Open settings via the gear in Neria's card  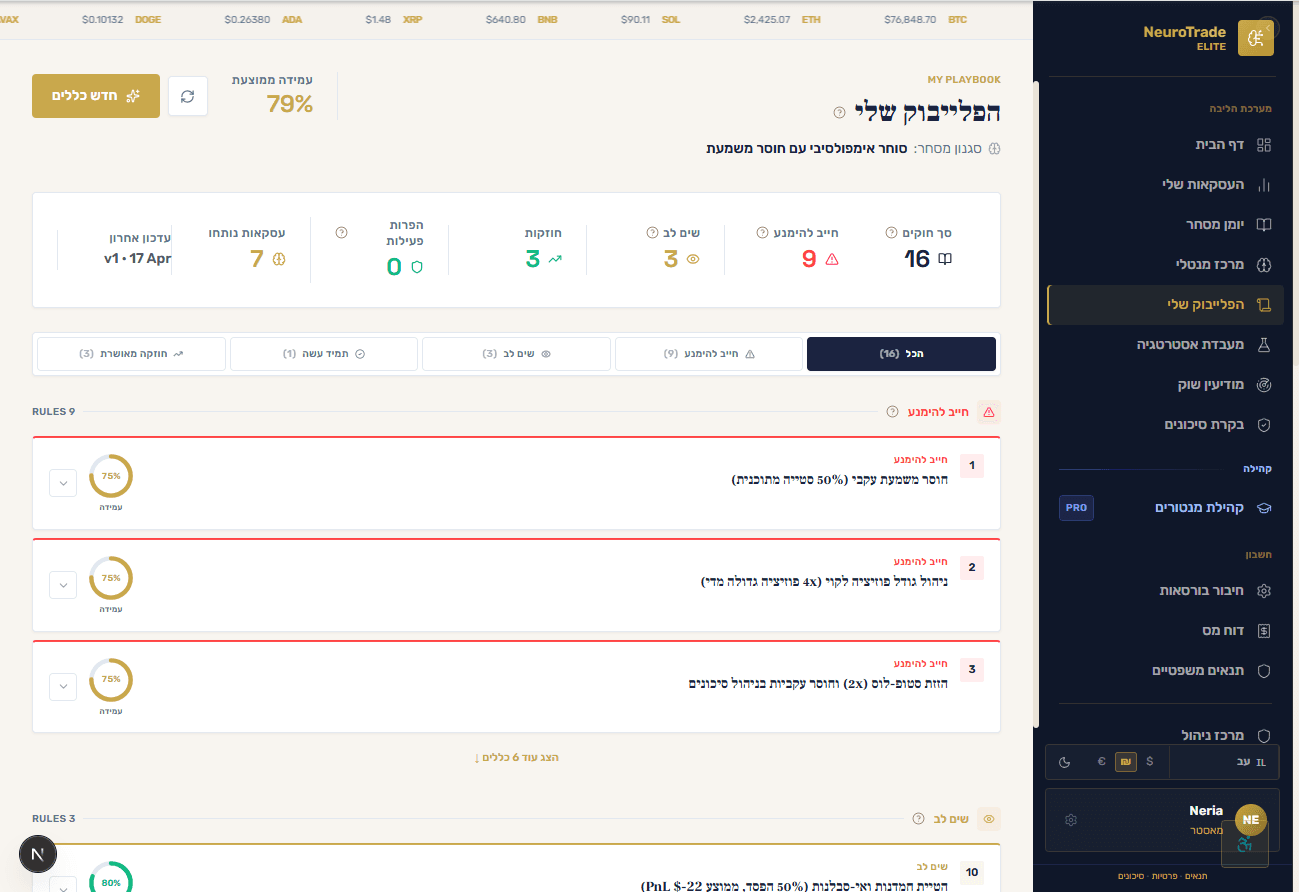pos(1071,820)
